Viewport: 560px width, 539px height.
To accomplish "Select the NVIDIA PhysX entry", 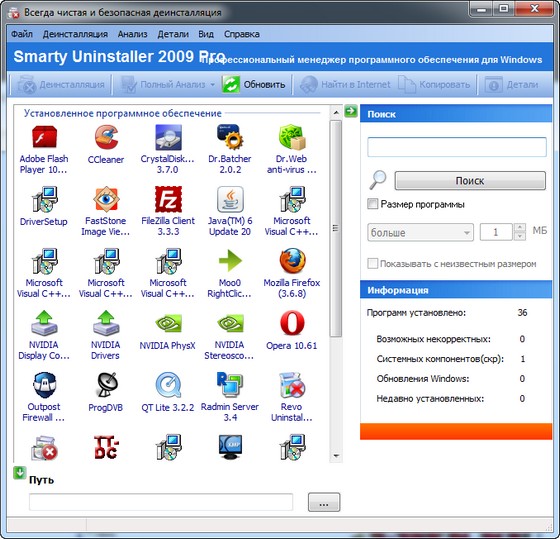I will point(168,323).
